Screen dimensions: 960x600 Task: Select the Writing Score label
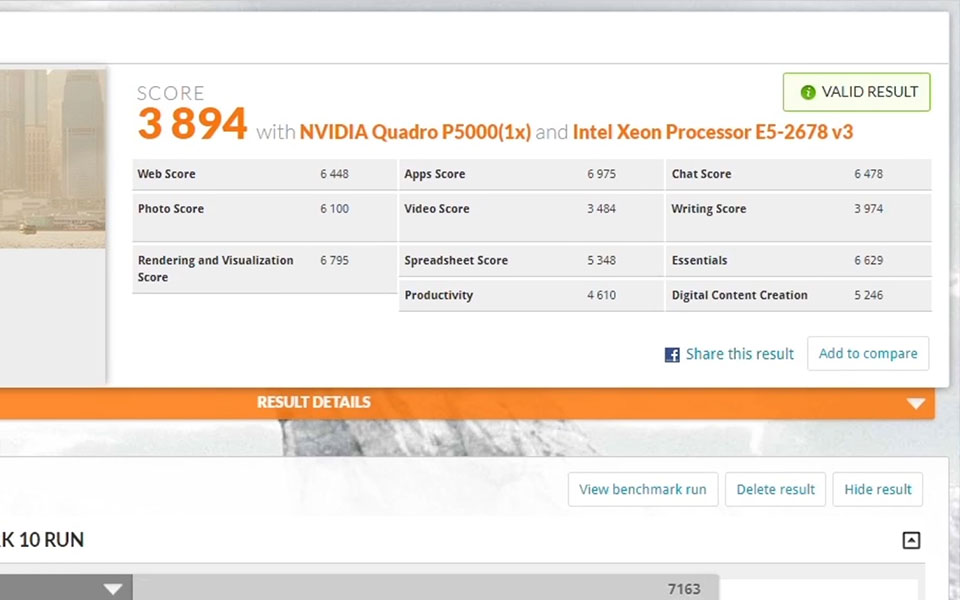coord(709,209)
